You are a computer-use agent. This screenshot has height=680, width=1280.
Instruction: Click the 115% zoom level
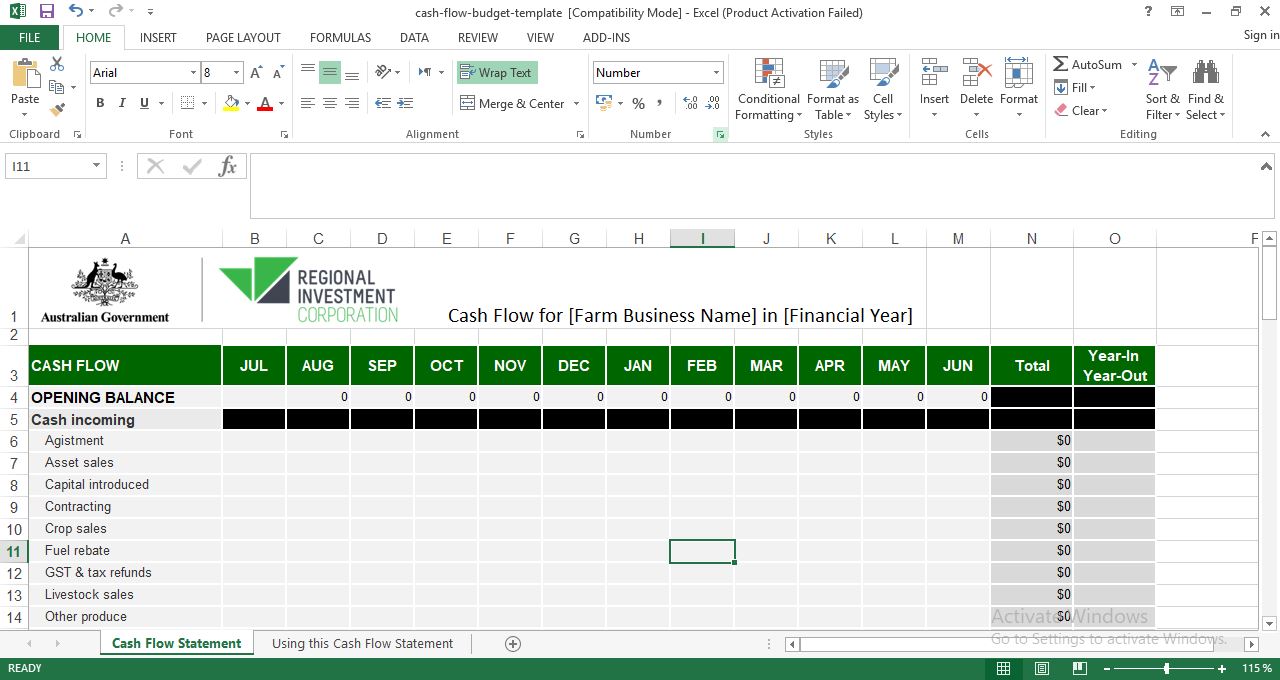point(1257,668)
